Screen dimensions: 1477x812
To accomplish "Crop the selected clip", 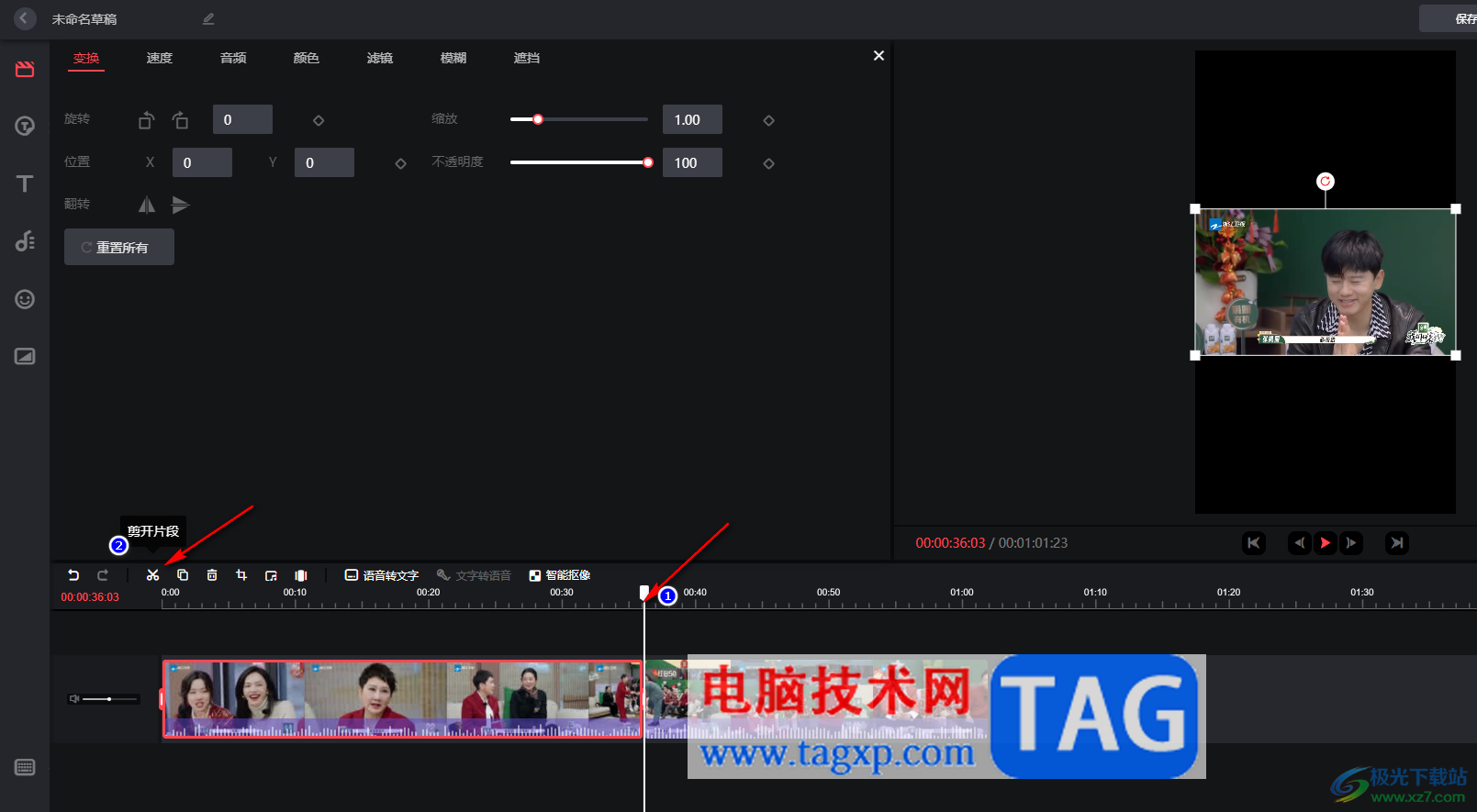I will pos(241,575).
